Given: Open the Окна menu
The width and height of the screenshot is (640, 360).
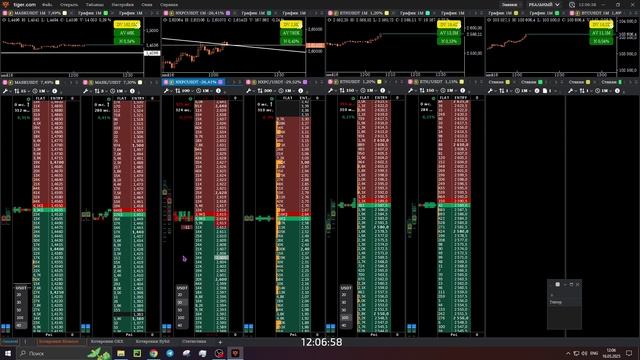Looking at the screenshot, I should tap(147, 4).
